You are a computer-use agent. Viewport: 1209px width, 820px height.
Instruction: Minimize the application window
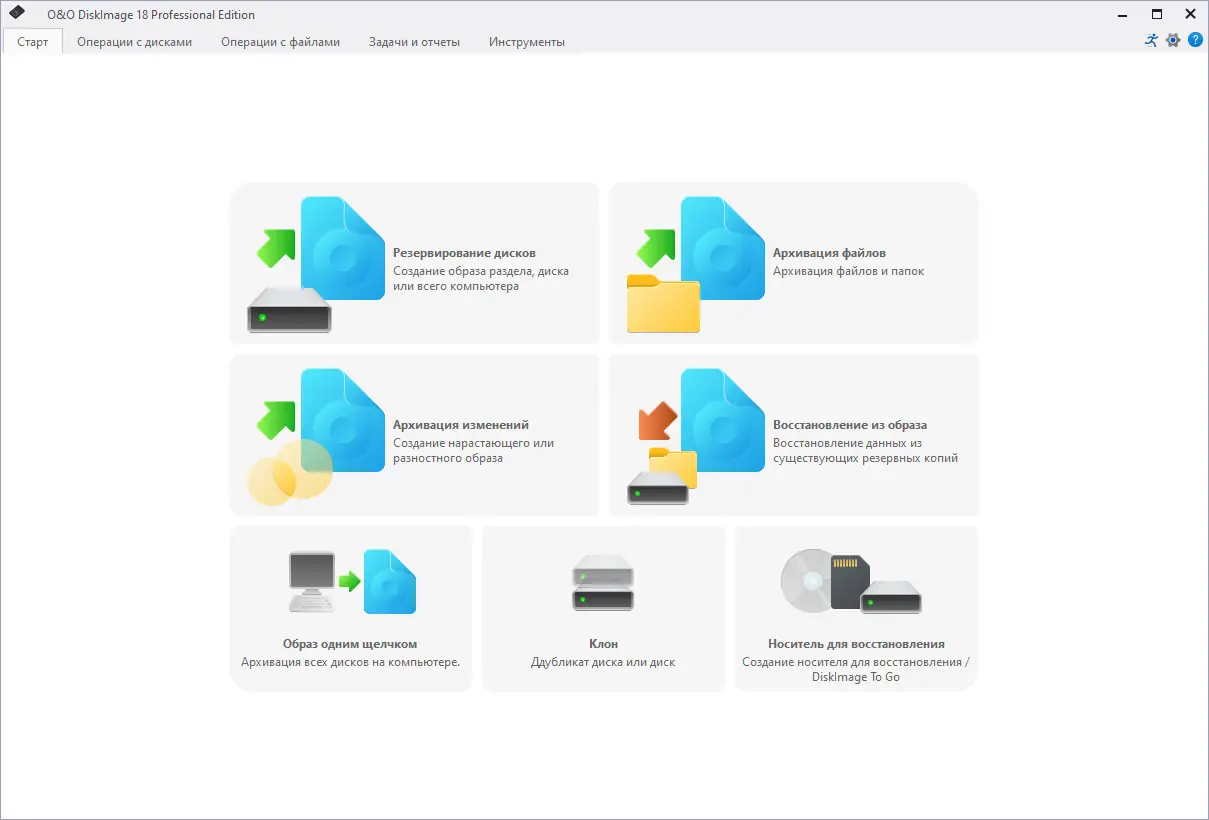click(1121, 14)
